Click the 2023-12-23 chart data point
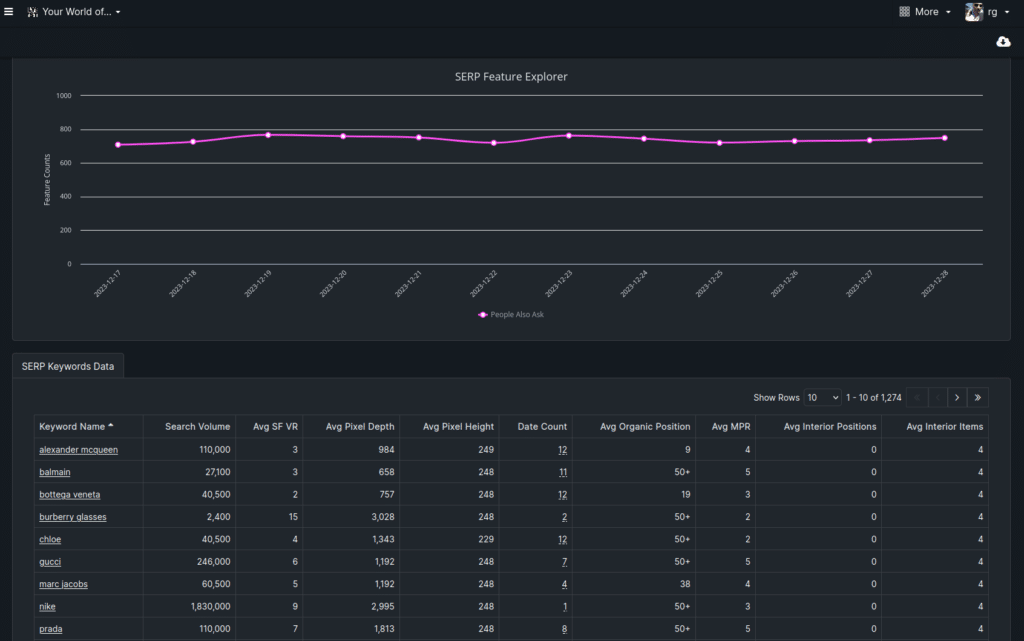This screenshot has height=641, width=1024. [x=569, y=136]
